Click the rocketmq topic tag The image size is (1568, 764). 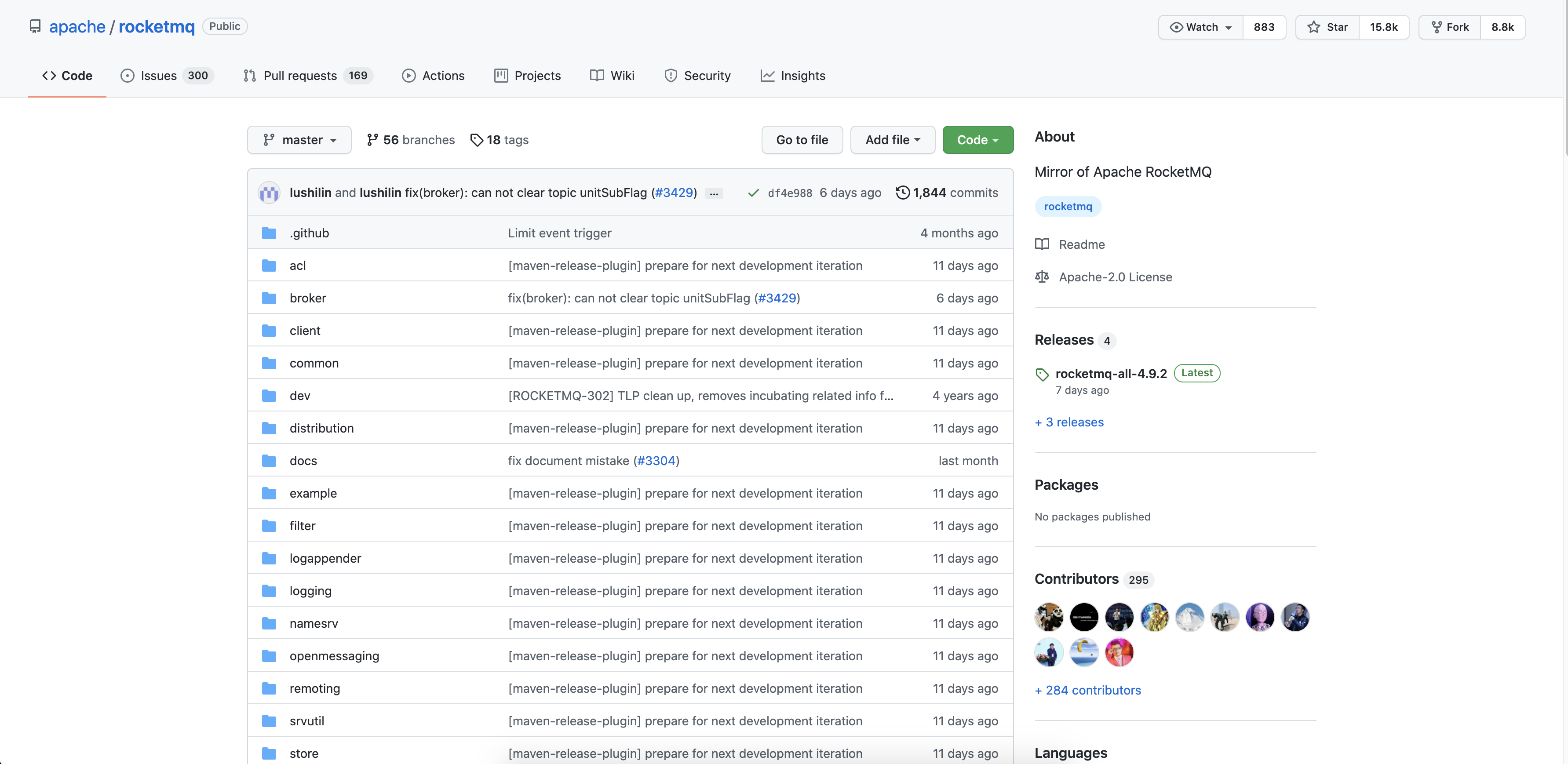tap(1068, 206)
